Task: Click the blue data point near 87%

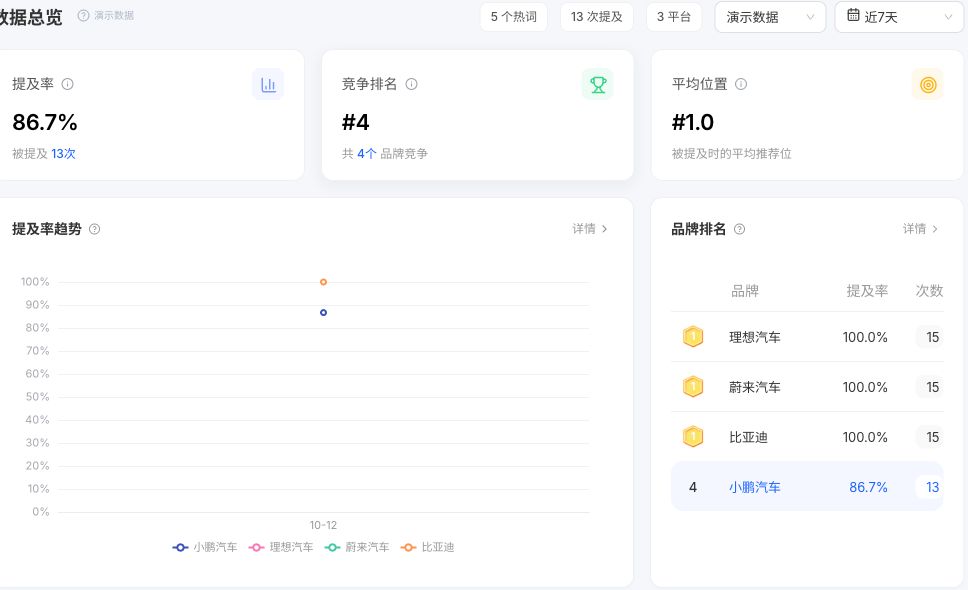Action: [323, 313]
